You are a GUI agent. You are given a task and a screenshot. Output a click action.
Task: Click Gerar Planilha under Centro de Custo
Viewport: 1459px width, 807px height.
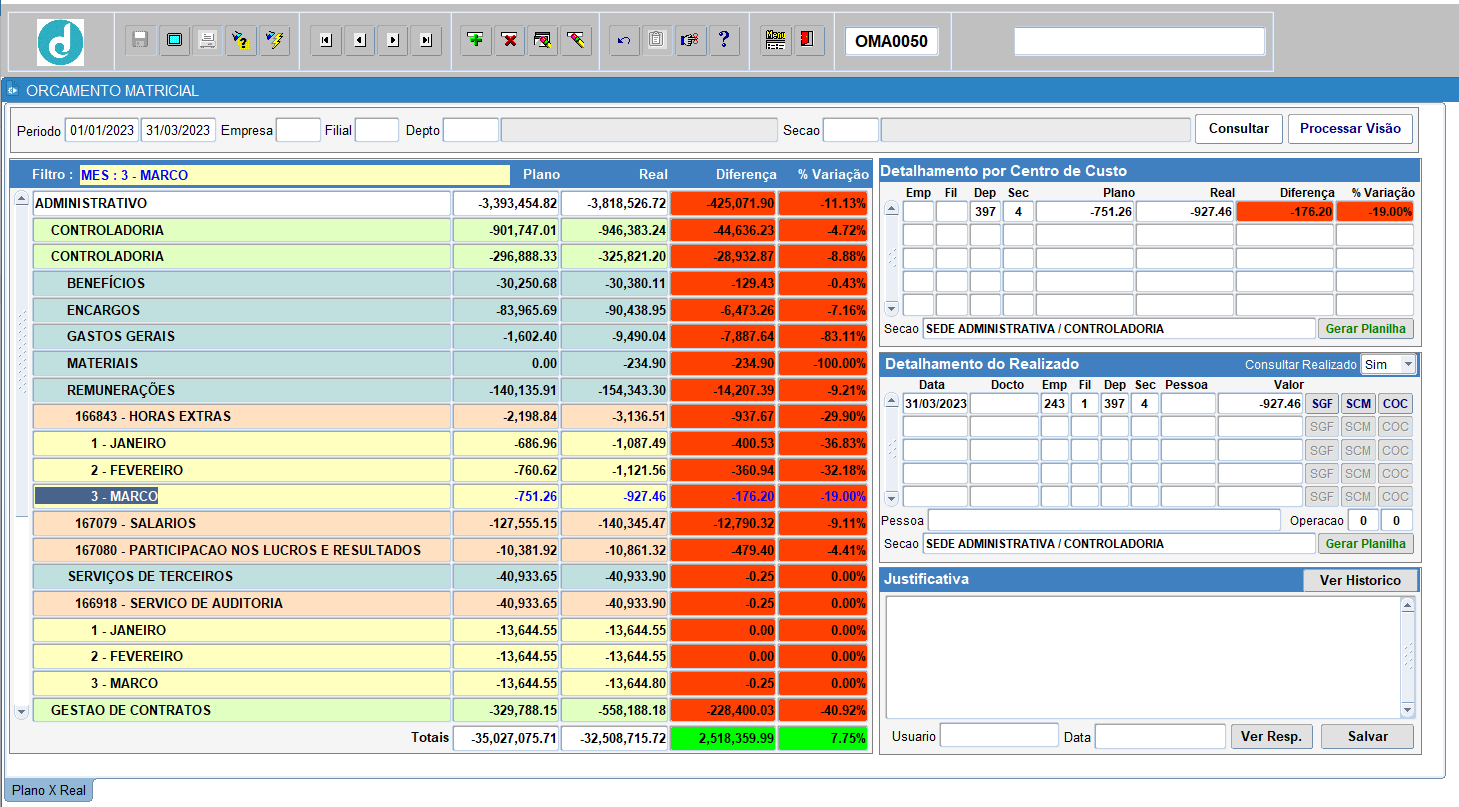(1366, 328)
